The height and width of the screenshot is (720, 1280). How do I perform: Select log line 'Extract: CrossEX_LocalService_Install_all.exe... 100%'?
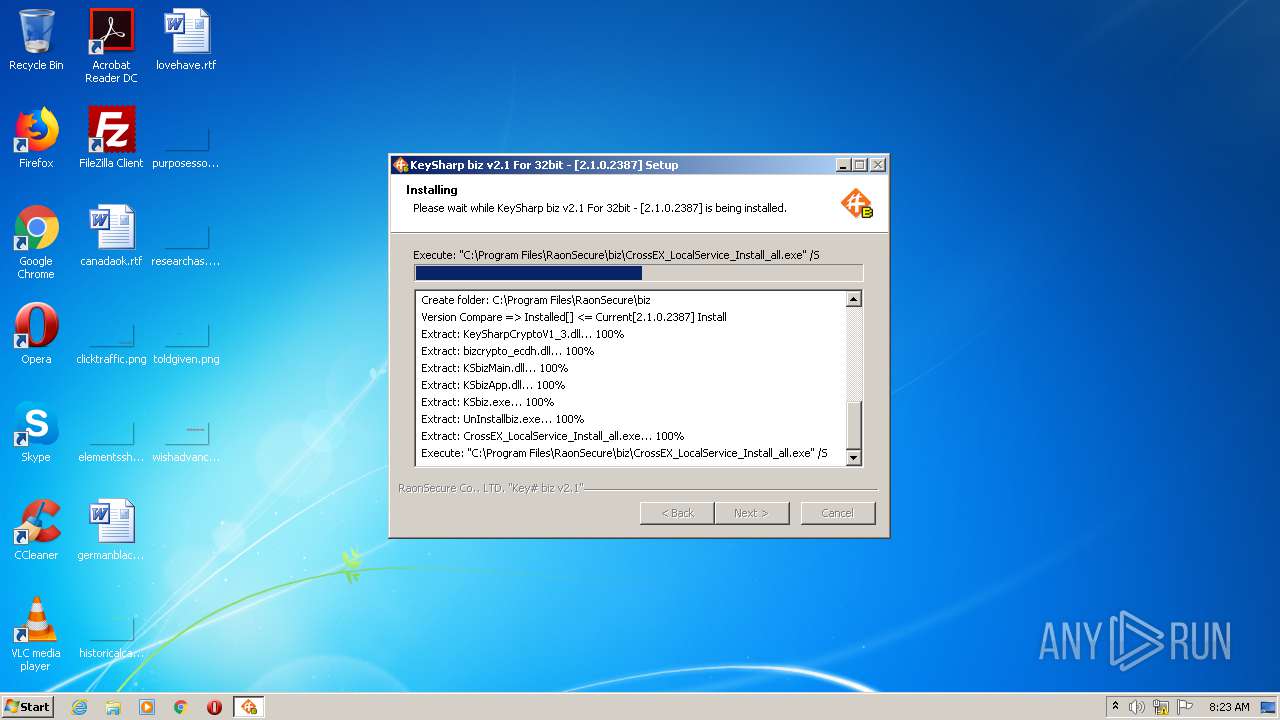click(x=552, y=436)
